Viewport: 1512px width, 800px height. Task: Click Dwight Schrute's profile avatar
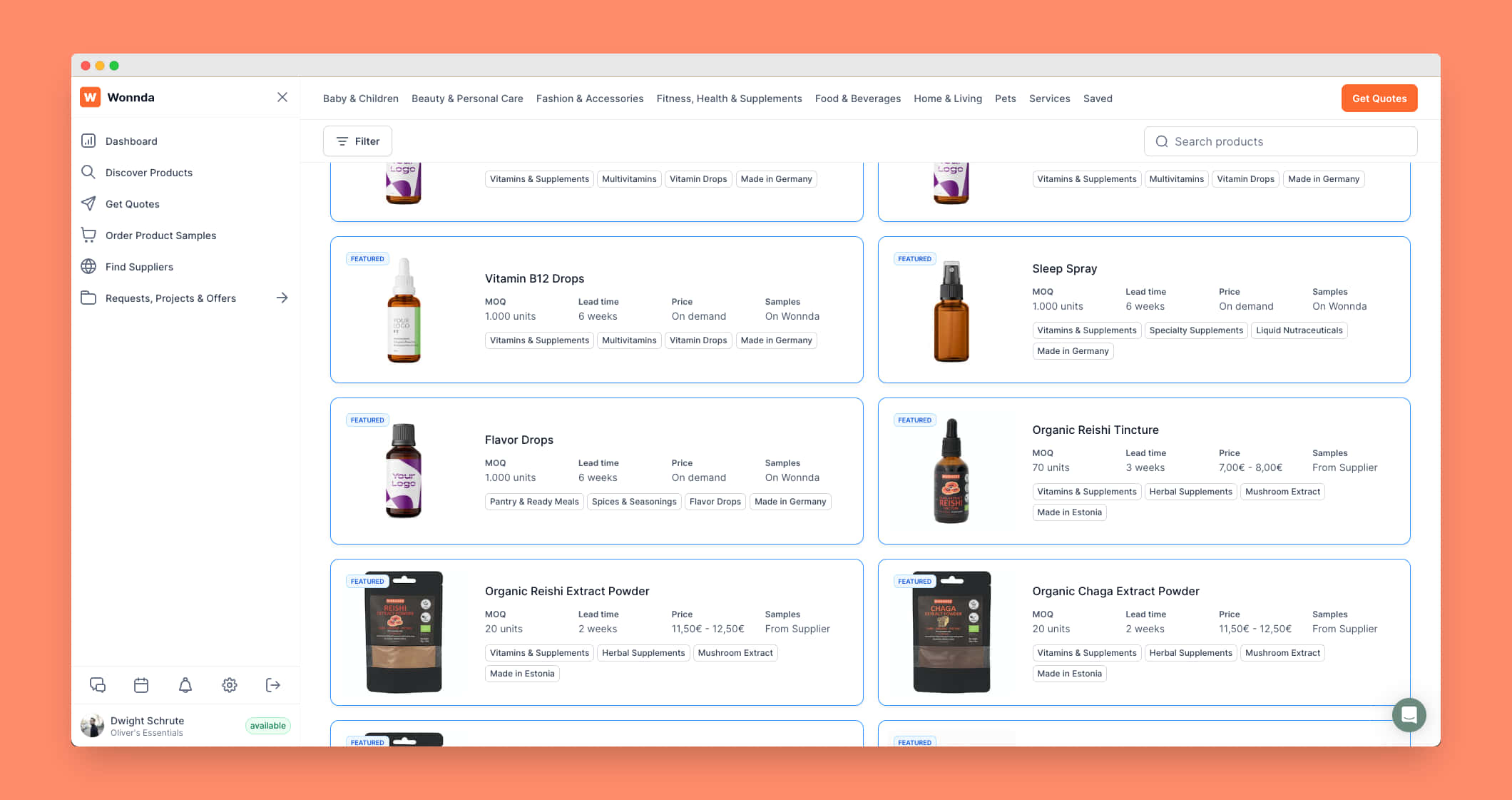pos(93,726)
